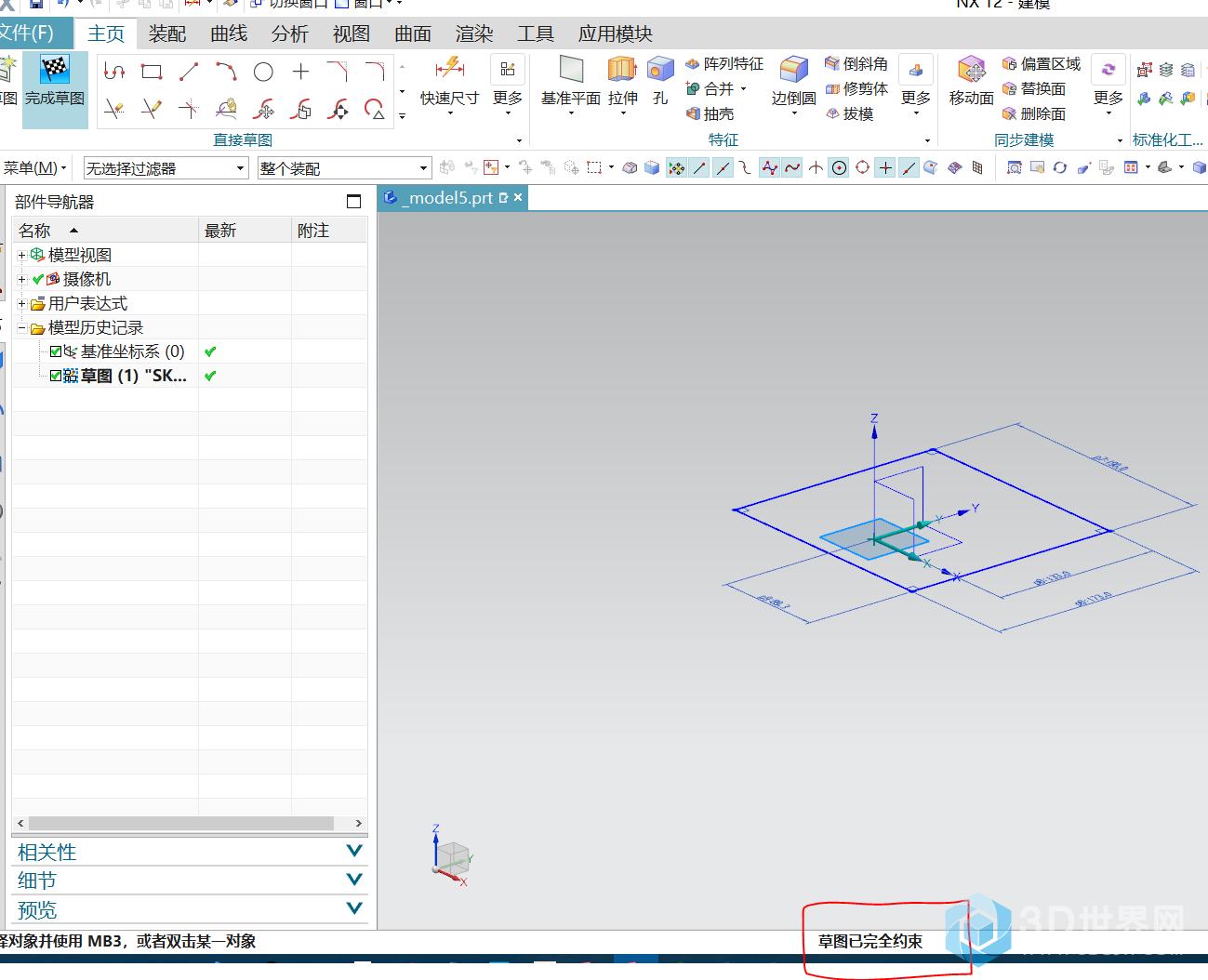1208x980 pixels.
Task: Collapse the 模型历史记录 tree node
Action: coord(22,327)
